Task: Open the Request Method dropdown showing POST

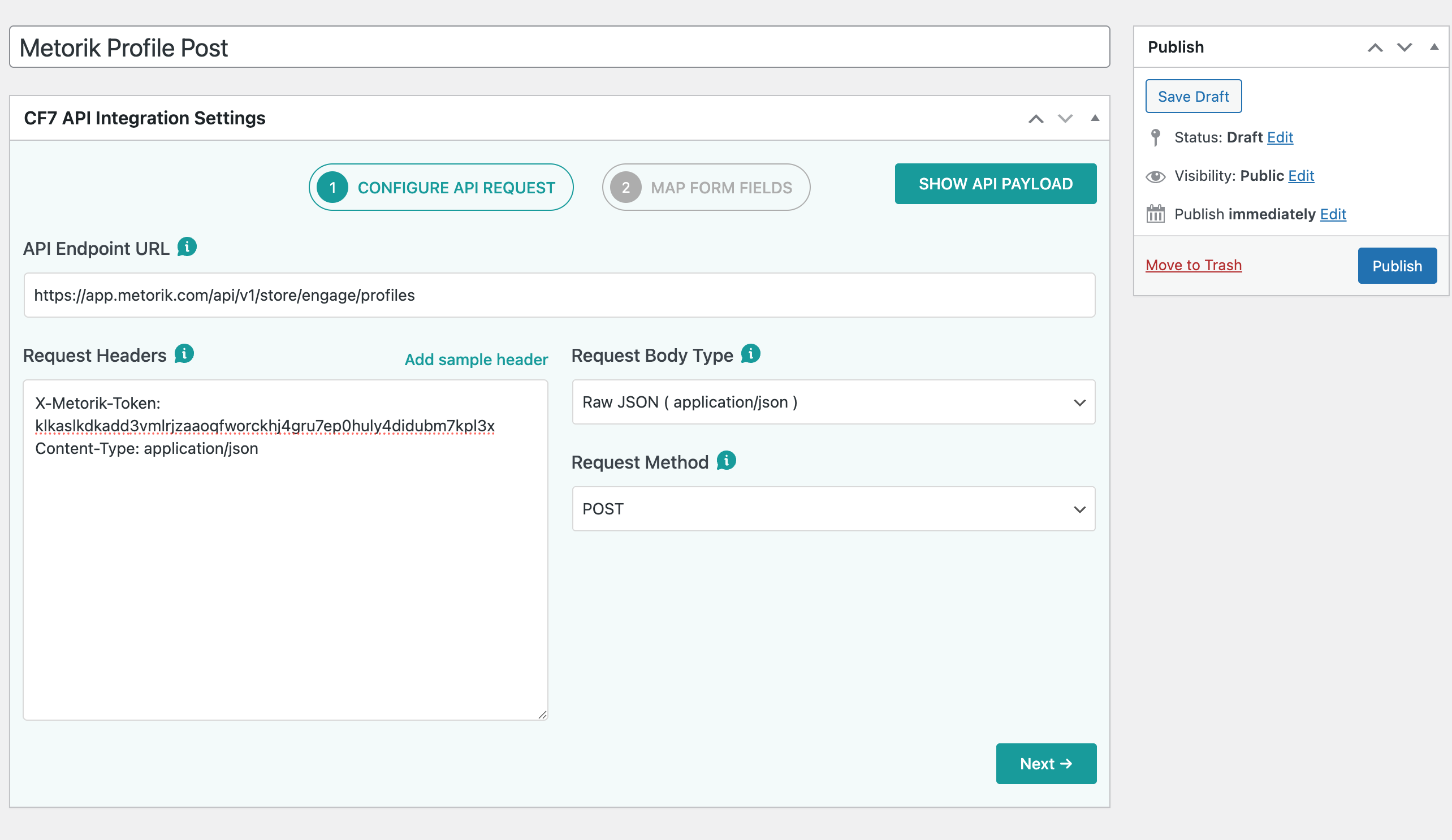Action: (x=833, y=509)
